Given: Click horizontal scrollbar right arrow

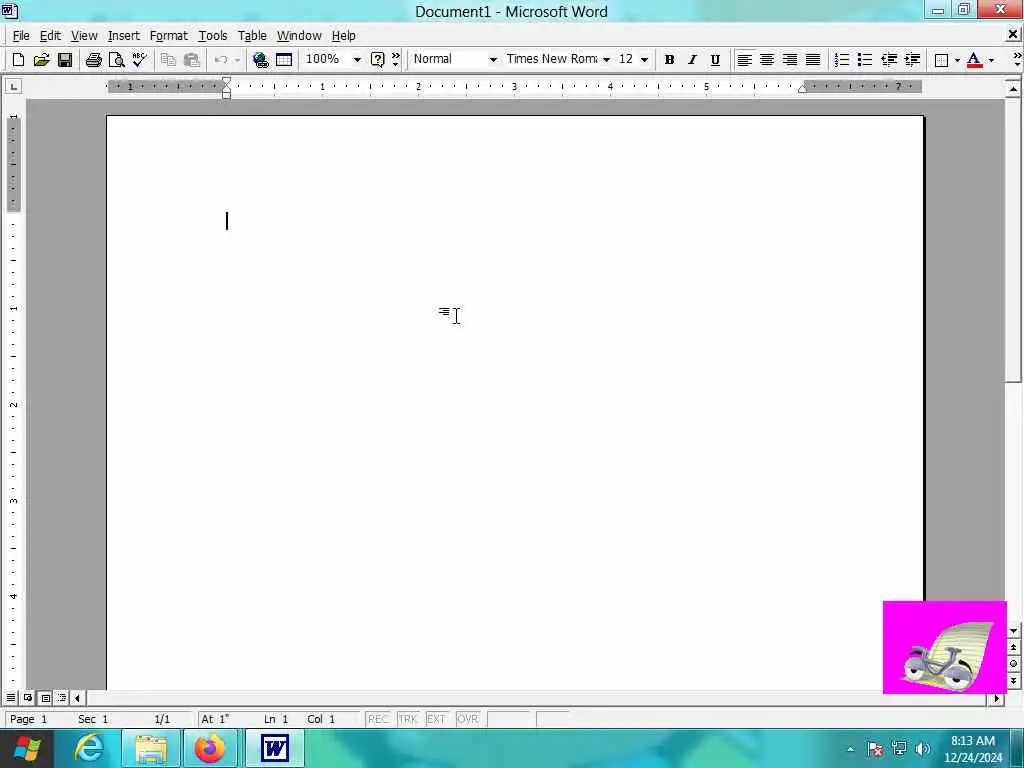Looking at the screenshot, I should tap(997, 698).
